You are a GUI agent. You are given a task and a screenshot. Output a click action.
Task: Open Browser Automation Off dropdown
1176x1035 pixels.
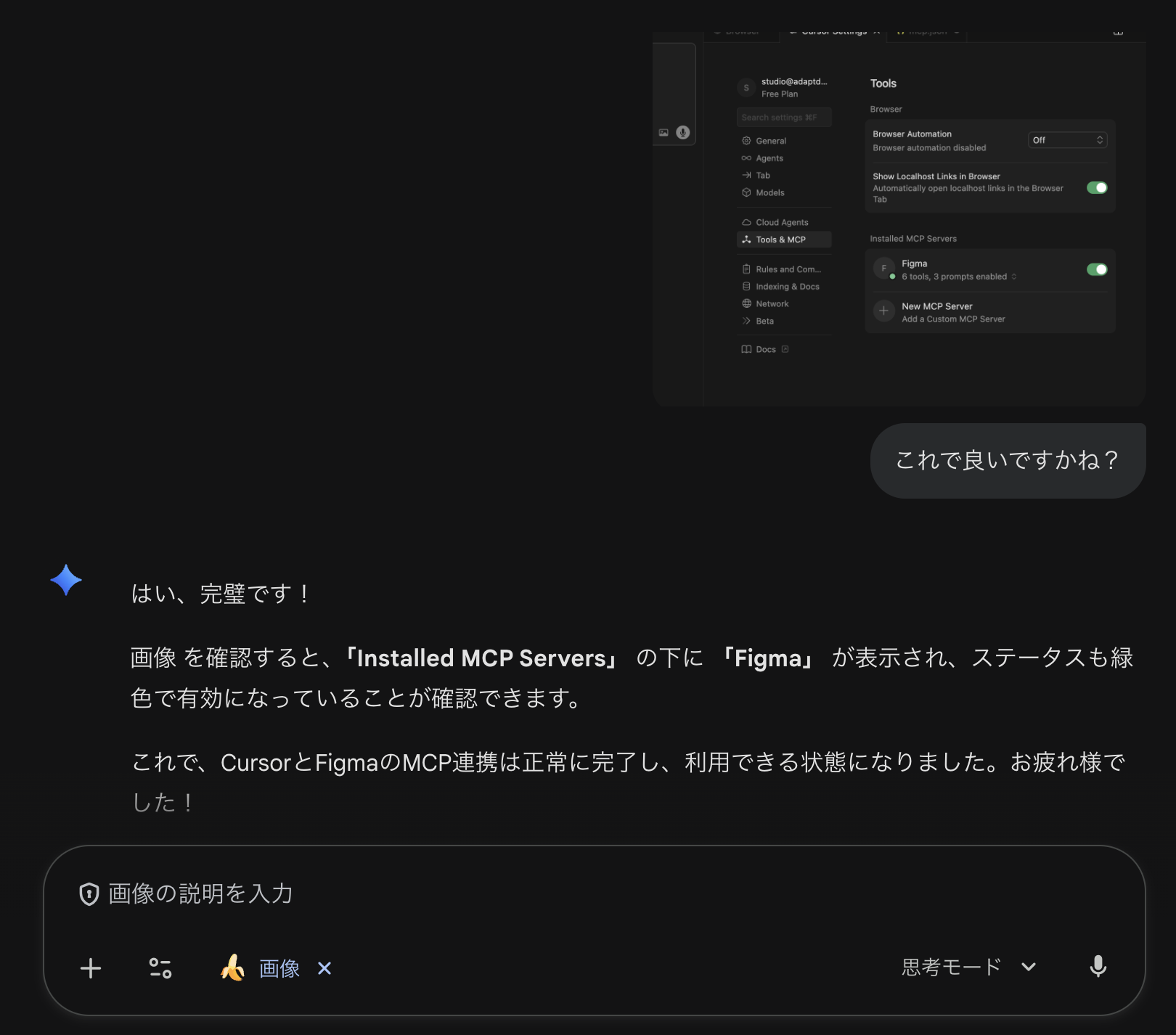1068,140
